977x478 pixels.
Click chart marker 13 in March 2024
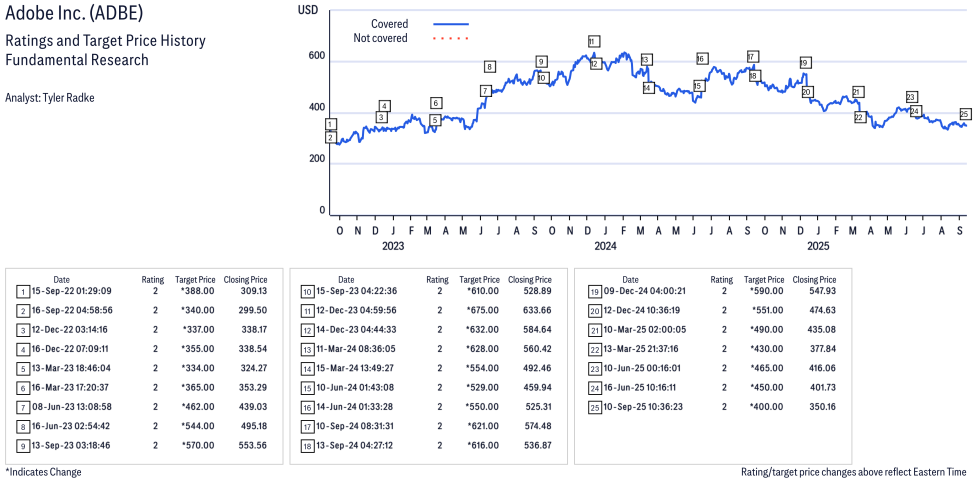tap(646, 60)
